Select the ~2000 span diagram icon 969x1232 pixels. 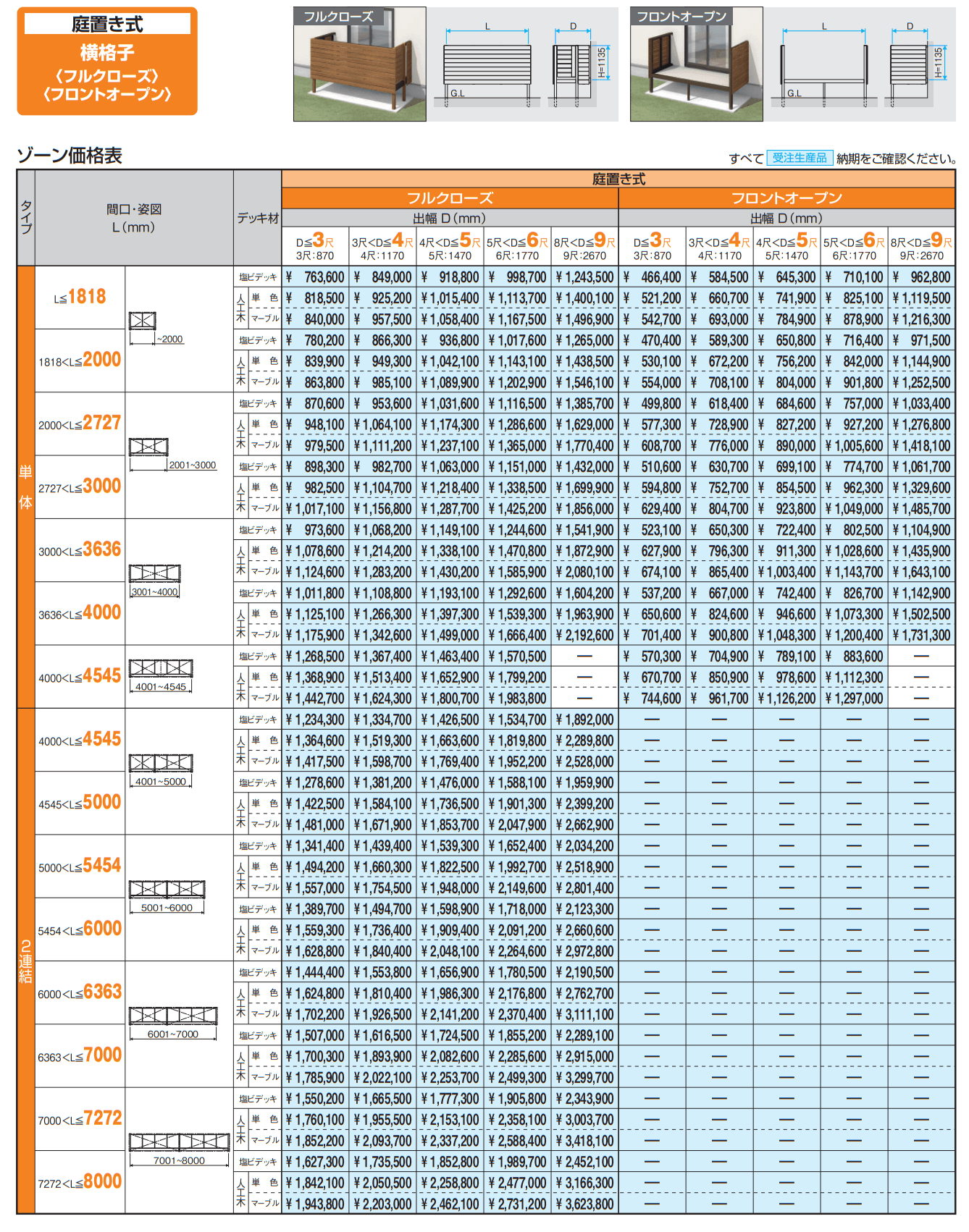tap(143, 321)
